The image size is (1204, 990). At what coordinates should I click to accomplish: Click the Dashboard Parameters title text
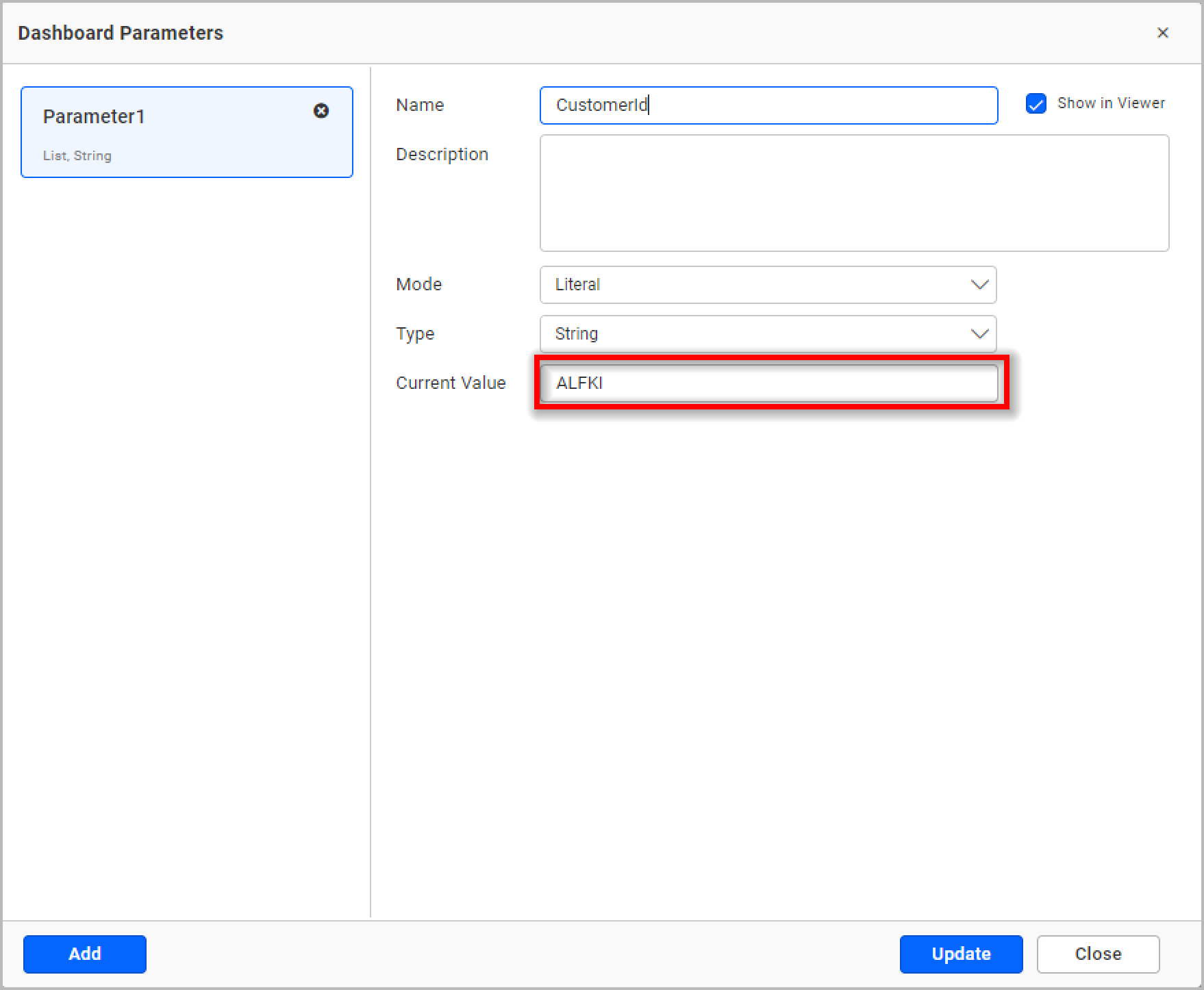click(120, 32)
